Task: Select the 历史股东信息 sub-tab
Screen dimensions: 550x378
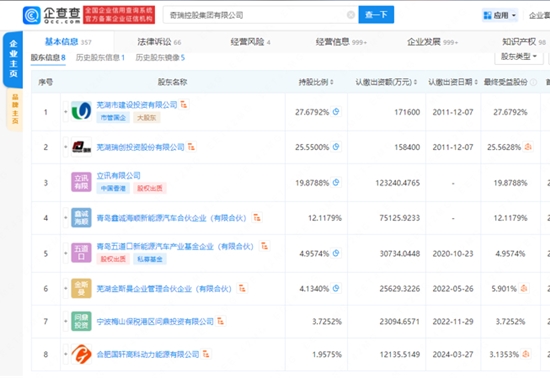Action: coord(100,58)
